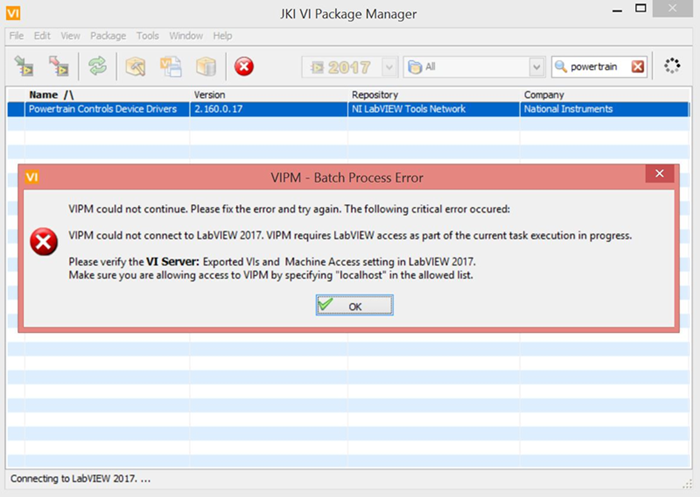Click the red error icon in dialog
The height and width of the screenshot is (497, 700).
[x=44, y=242]
